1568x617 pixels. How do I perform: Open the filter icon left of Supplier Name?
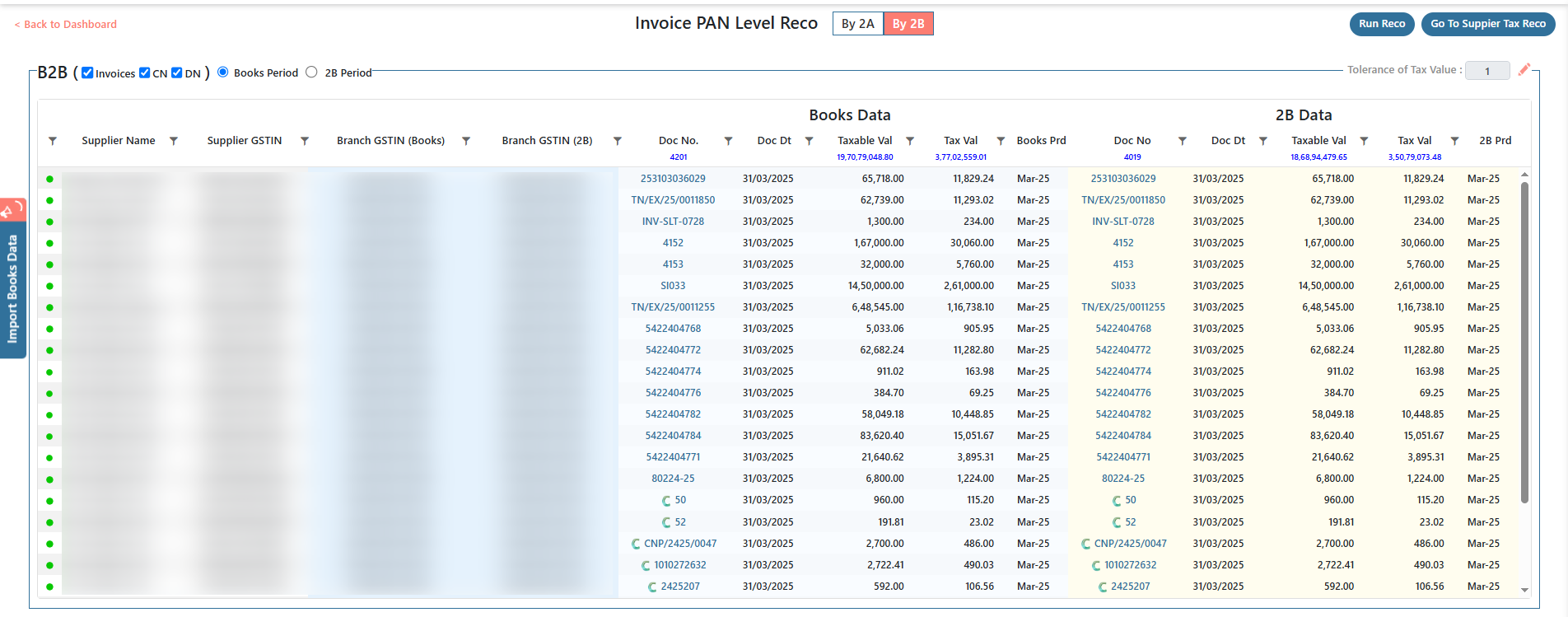pos(53,141)
